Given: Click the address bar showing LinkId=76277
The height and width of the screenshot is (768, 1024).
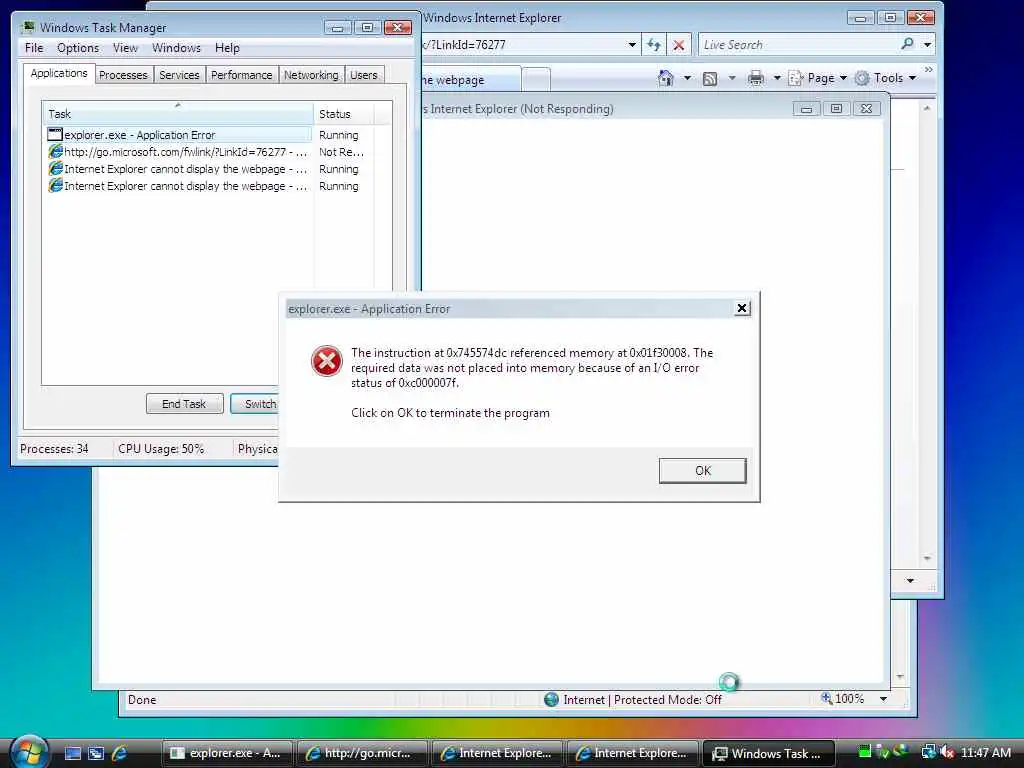Looking at the screenshot, I should [x=522, y=45].
